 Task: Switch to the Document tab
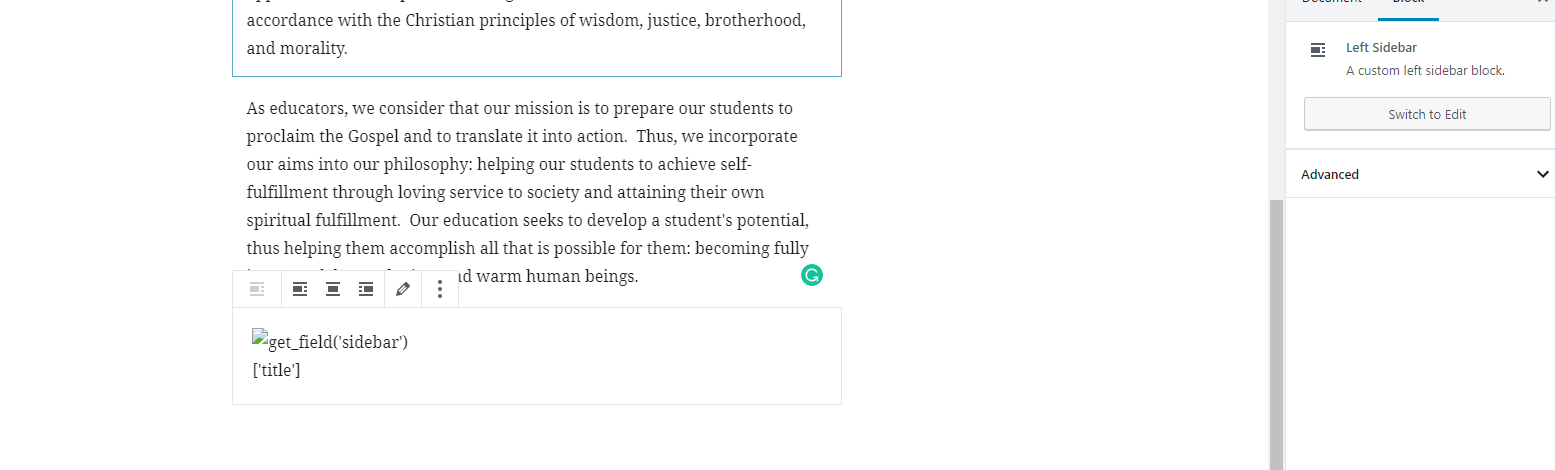click(x=1331, y=4)
